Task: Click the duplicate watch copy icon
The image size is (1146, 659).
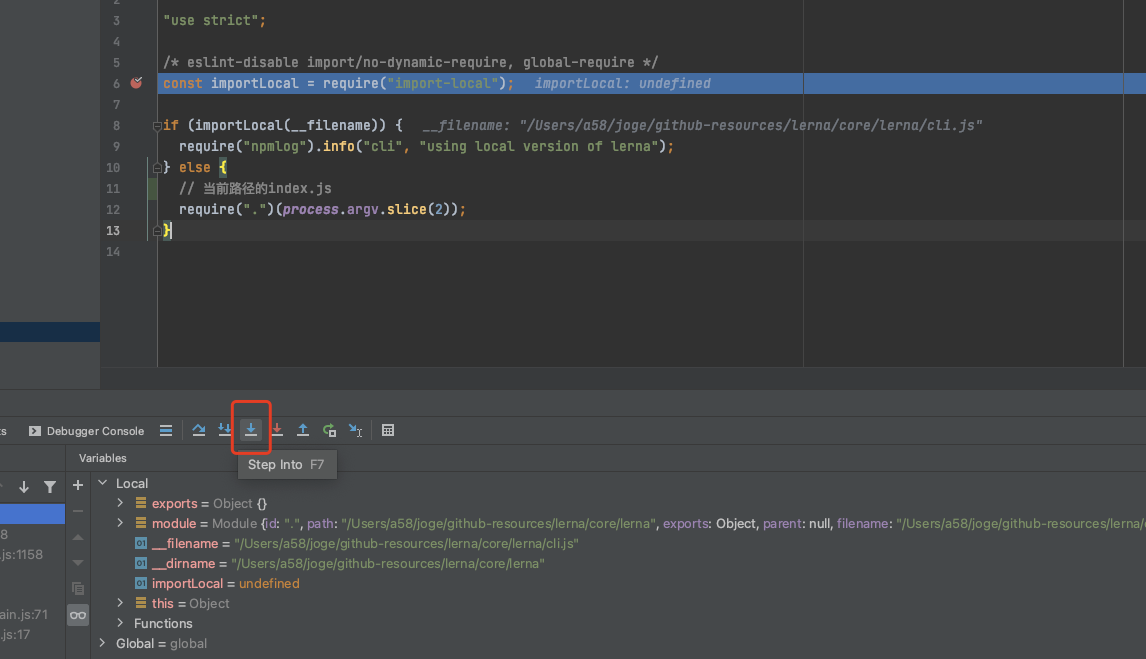Action: pyautogui.click(x=78, y=588)
